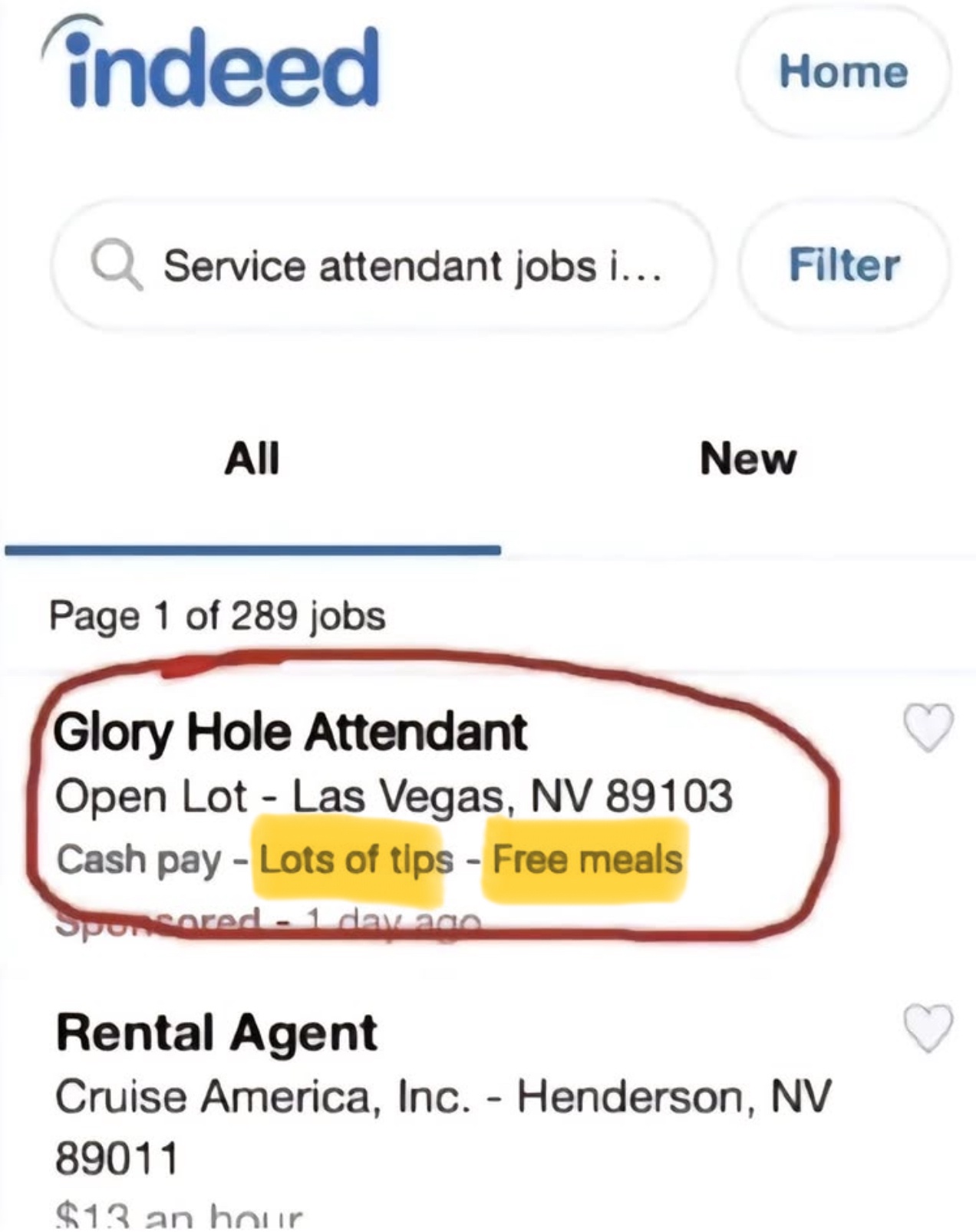The image size is (976, 1232).
Task: Toggle the heart on Rental Agent listing
Action: coord(928,1026)
